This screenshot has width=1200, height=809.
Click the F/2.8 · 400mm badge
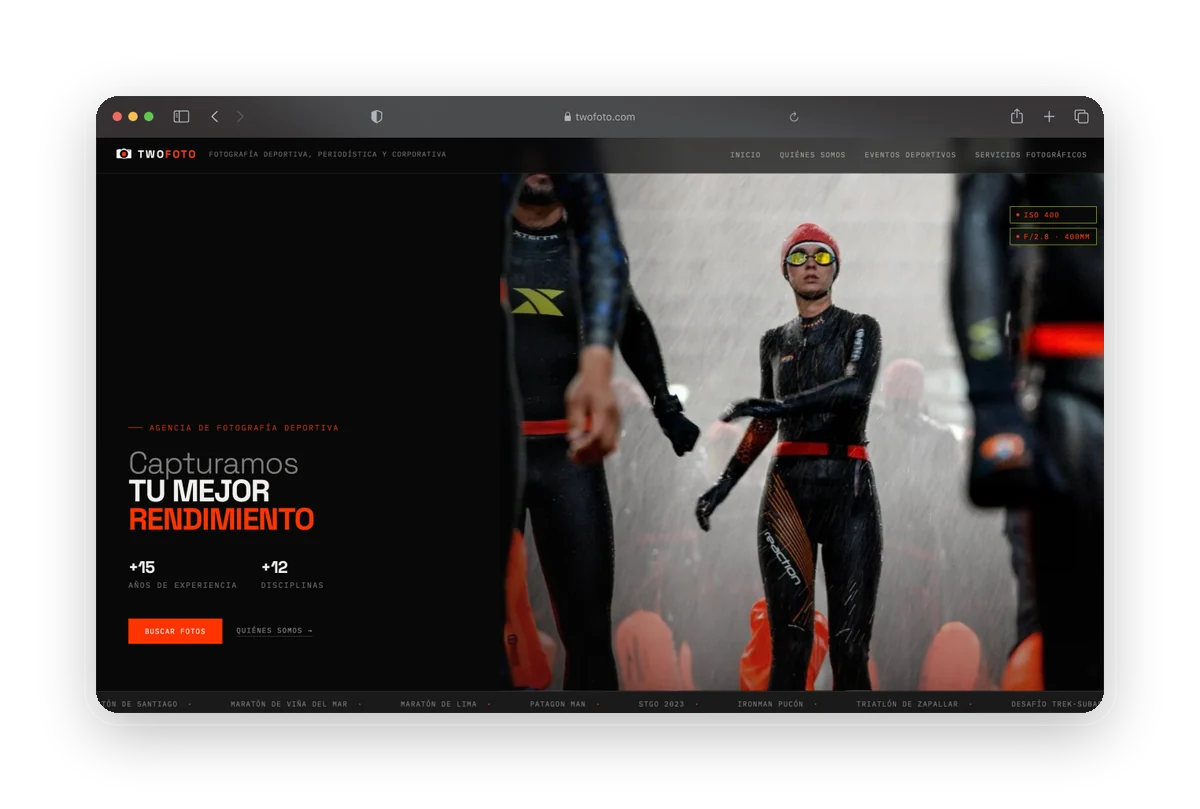click(x=1053, y=237)
